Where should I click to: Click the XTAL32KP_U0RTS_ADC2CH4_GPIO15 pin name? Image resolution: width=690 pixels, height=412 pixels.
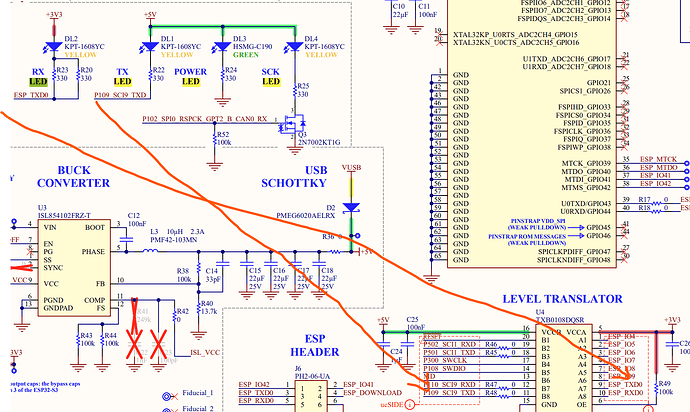(x=515, y=34)
